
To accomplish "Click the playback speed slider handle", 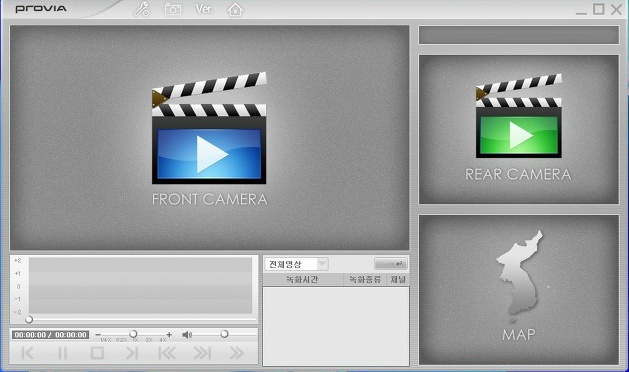I will click(x=133, y=334).
